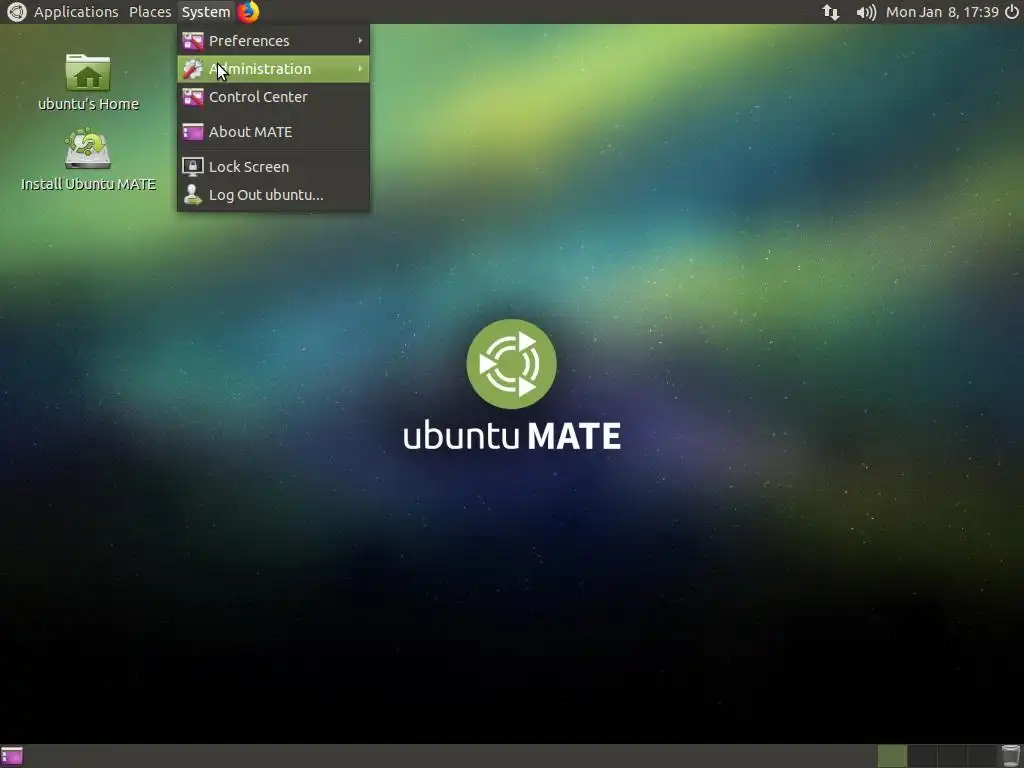1024x768 pixels.
Task: Open the clock showing Mon Jan 8, 17:39
Action: click(x=942, y=12)
